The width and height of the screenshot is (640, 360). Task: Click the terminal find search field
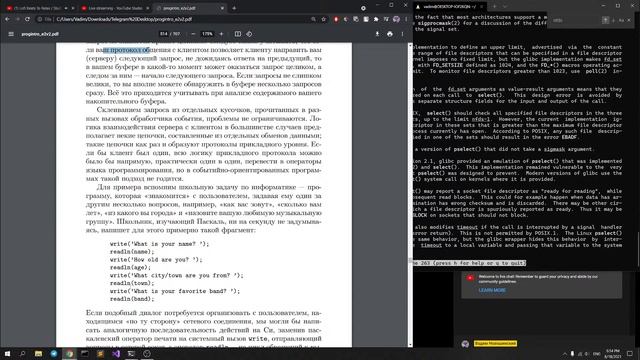point(576,20)
